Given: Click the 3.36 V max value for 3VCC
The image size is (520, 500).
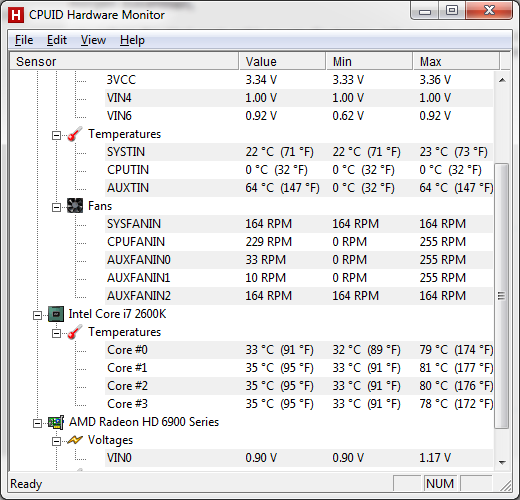Looking at the screenshot, I should point(435,80).
